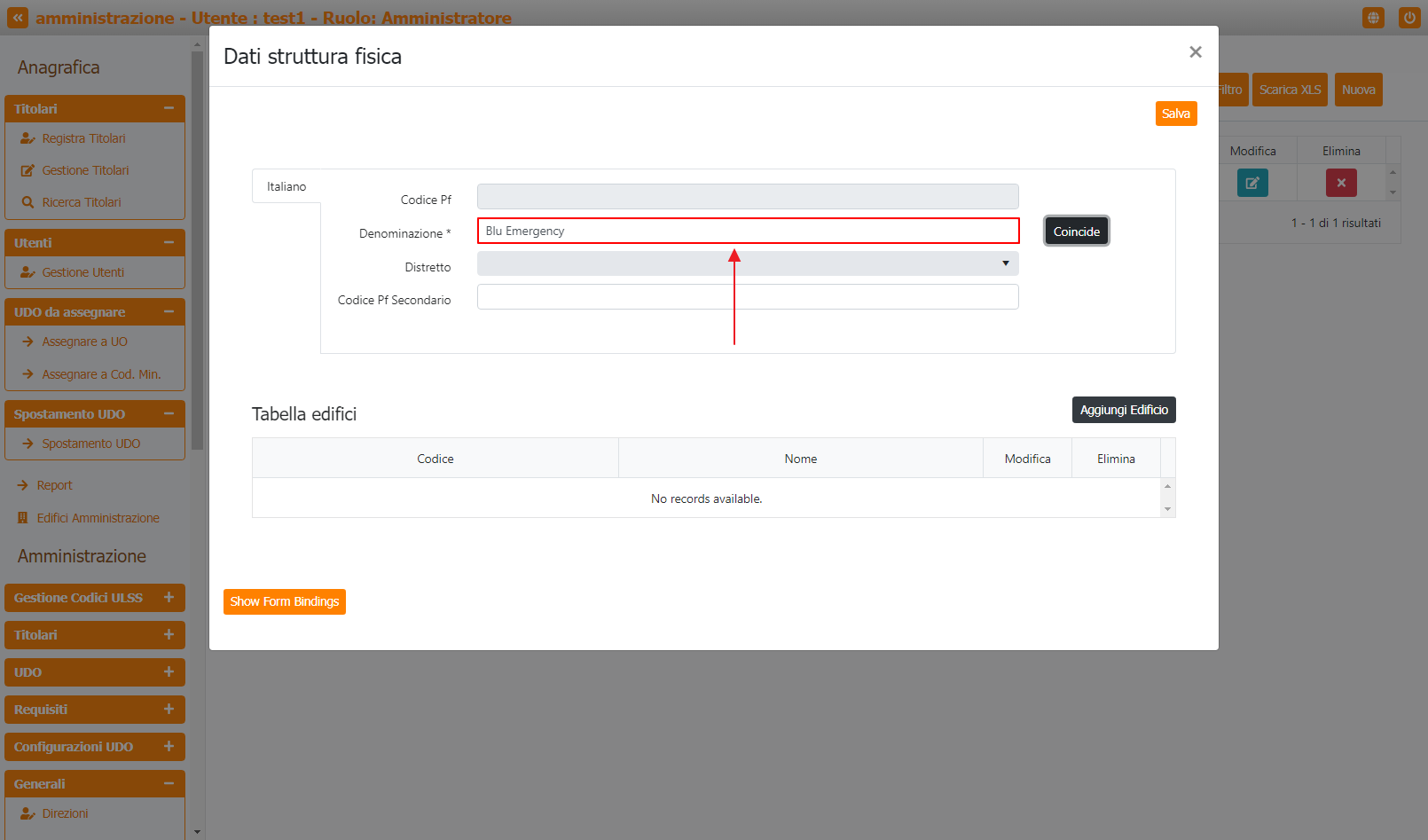Viewport: 1428px width, 840px height.
Task: Open the Distretto dropdown
Action: coord(747,263)
